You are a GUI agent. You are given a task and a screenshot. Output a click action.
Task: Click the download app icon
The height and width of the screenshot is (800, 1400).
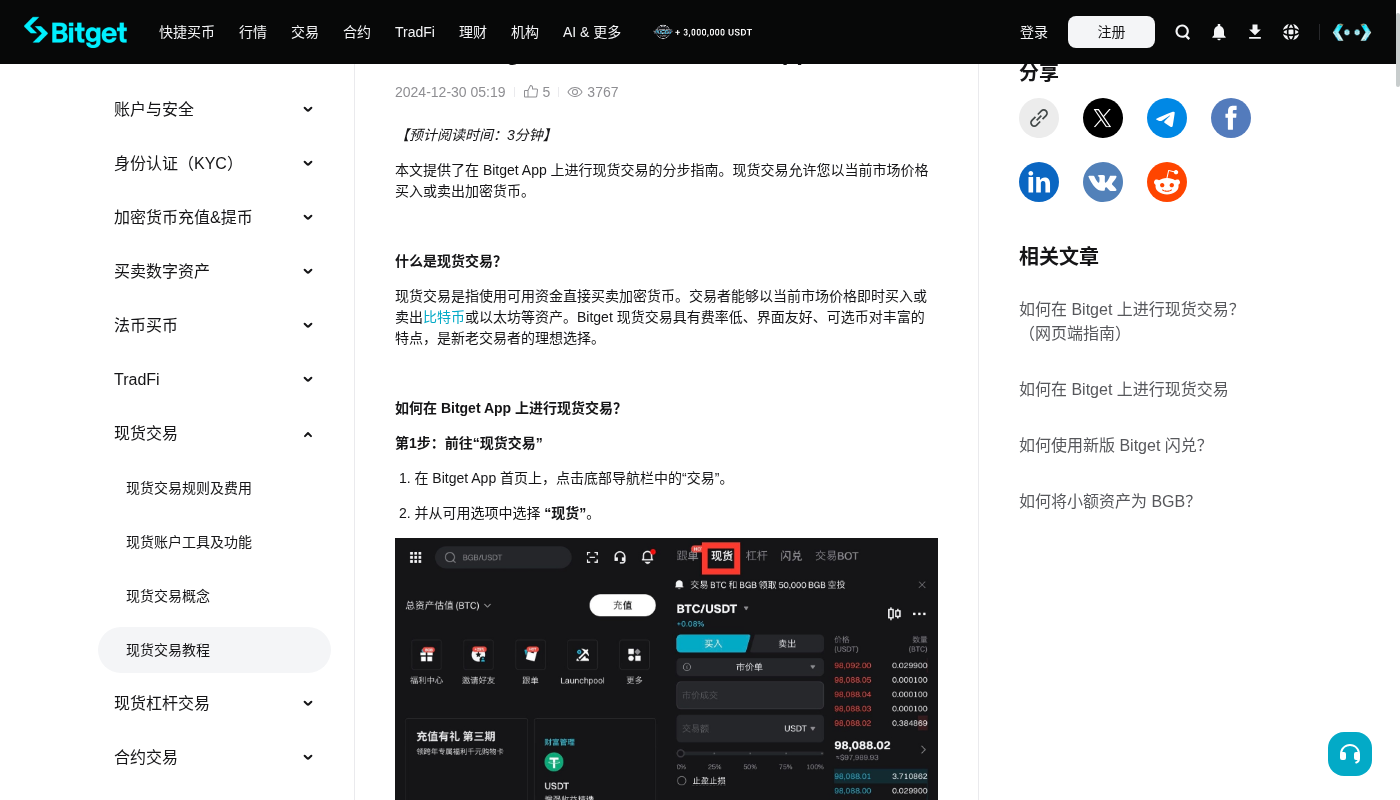point(1255,32)
